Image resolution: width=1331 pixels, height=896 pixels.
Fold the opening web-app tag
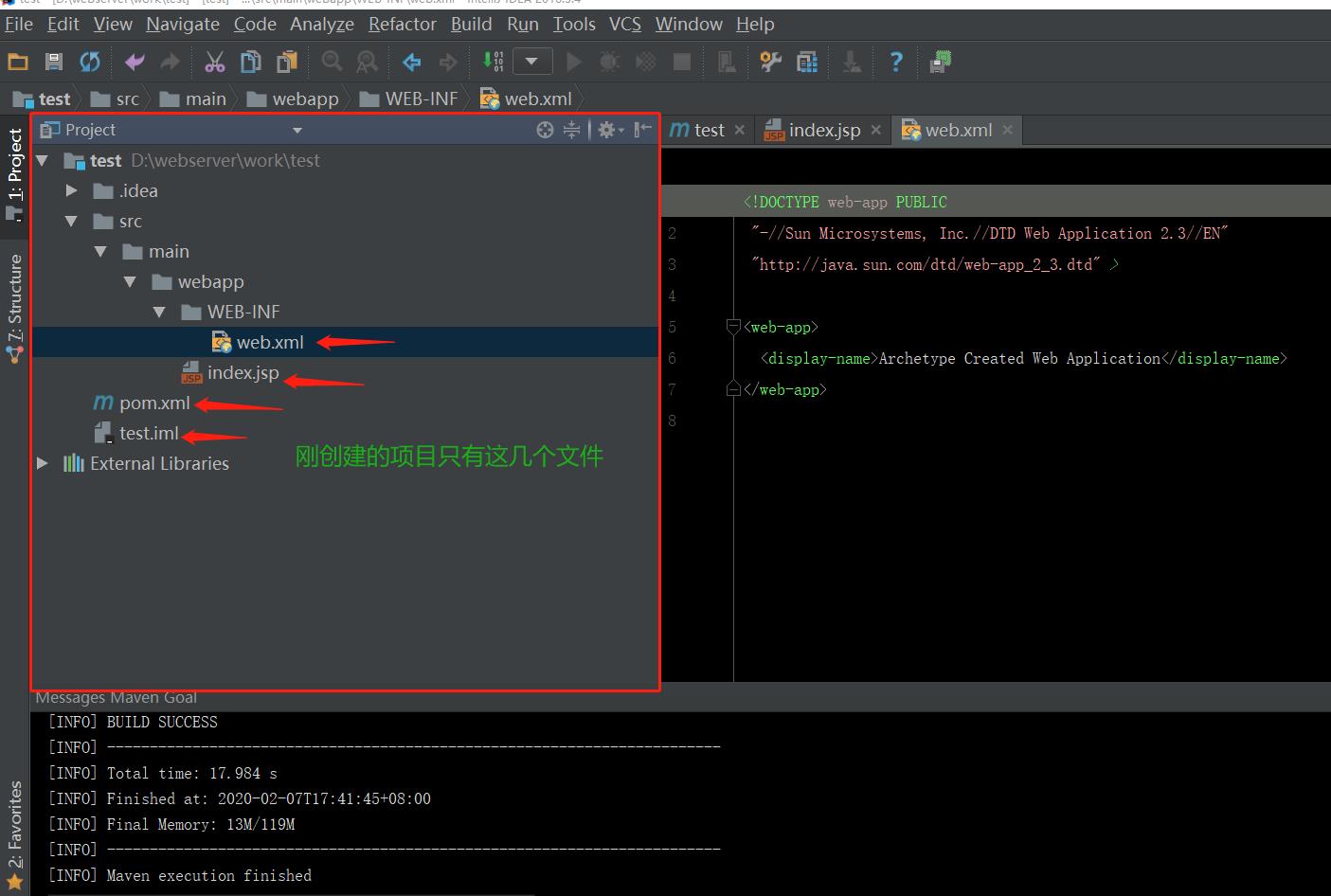pos(733,328)
